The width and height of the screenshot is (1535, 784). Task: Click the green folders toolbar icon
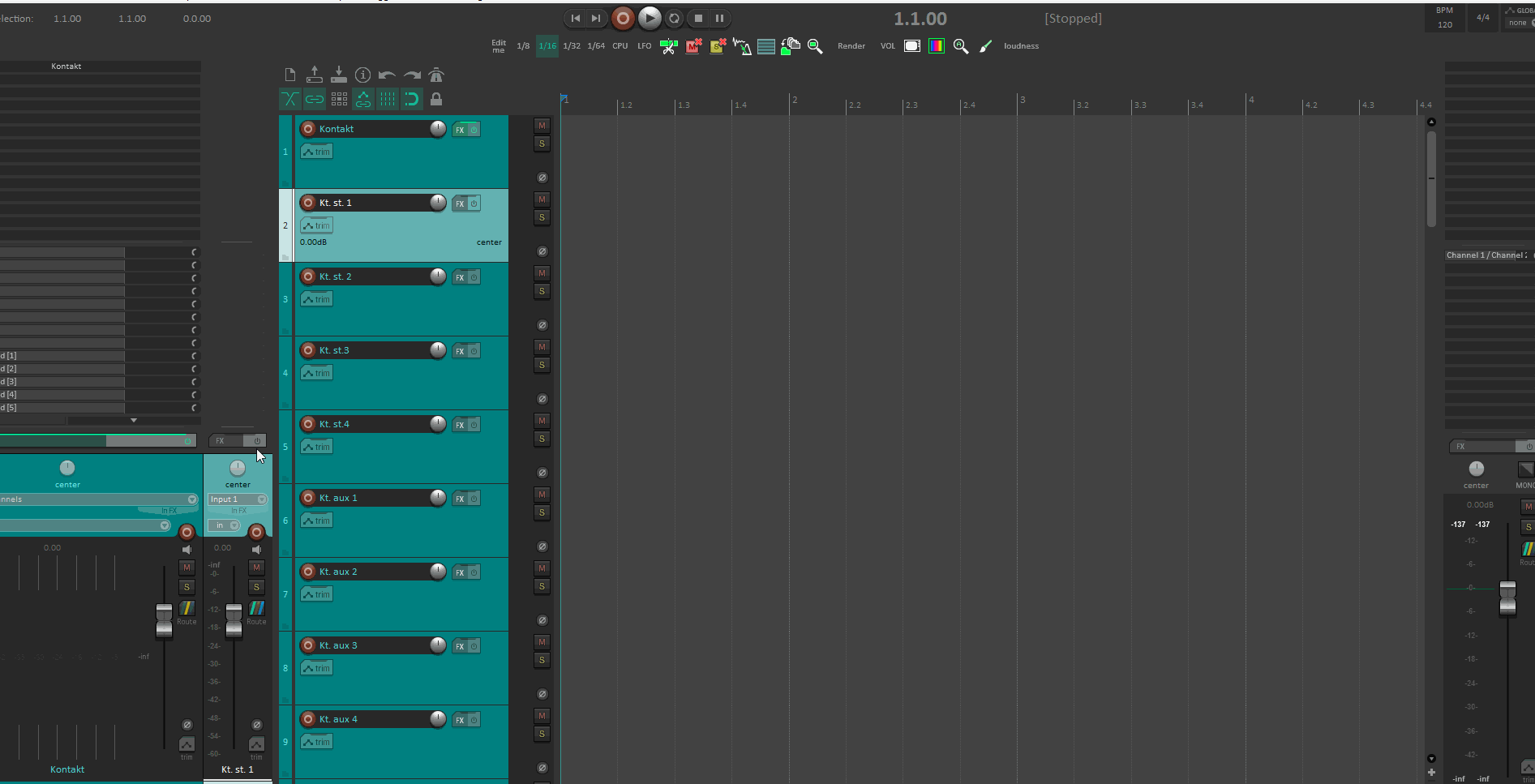pos(791,46)
